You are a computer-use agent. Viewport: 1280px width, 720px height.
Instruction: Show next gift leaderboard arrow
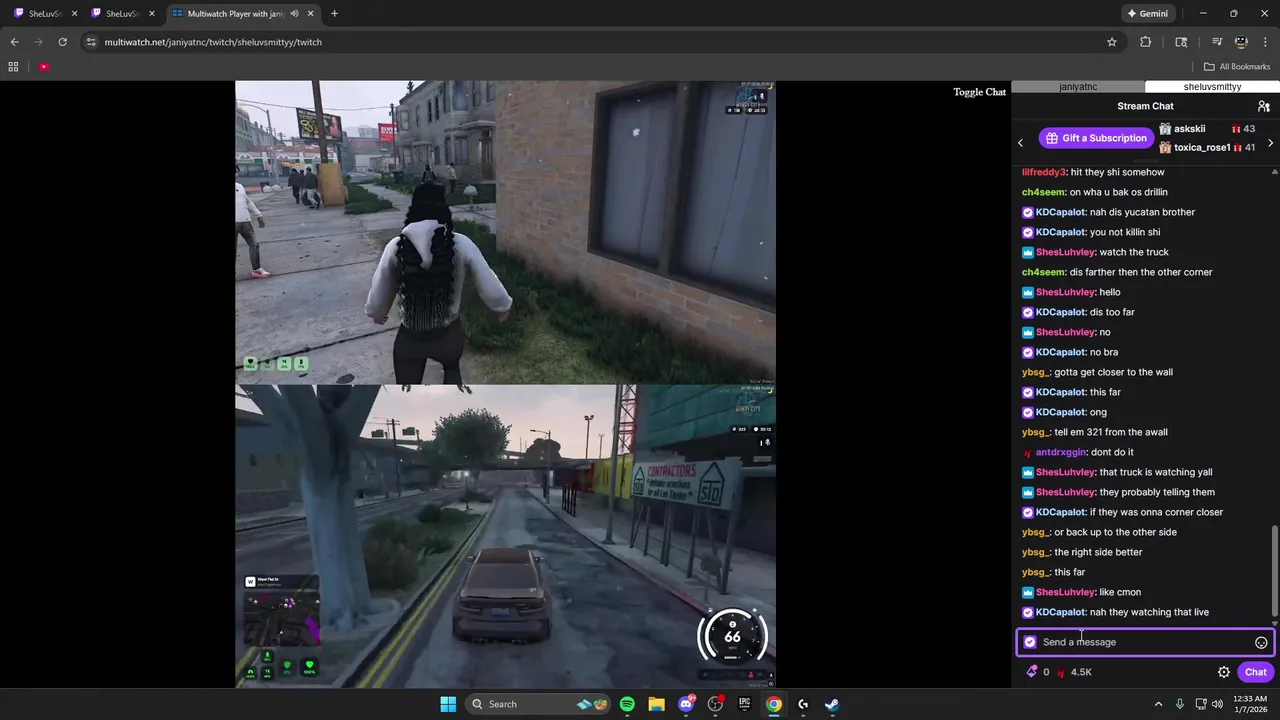click(x=1270, y=143)
